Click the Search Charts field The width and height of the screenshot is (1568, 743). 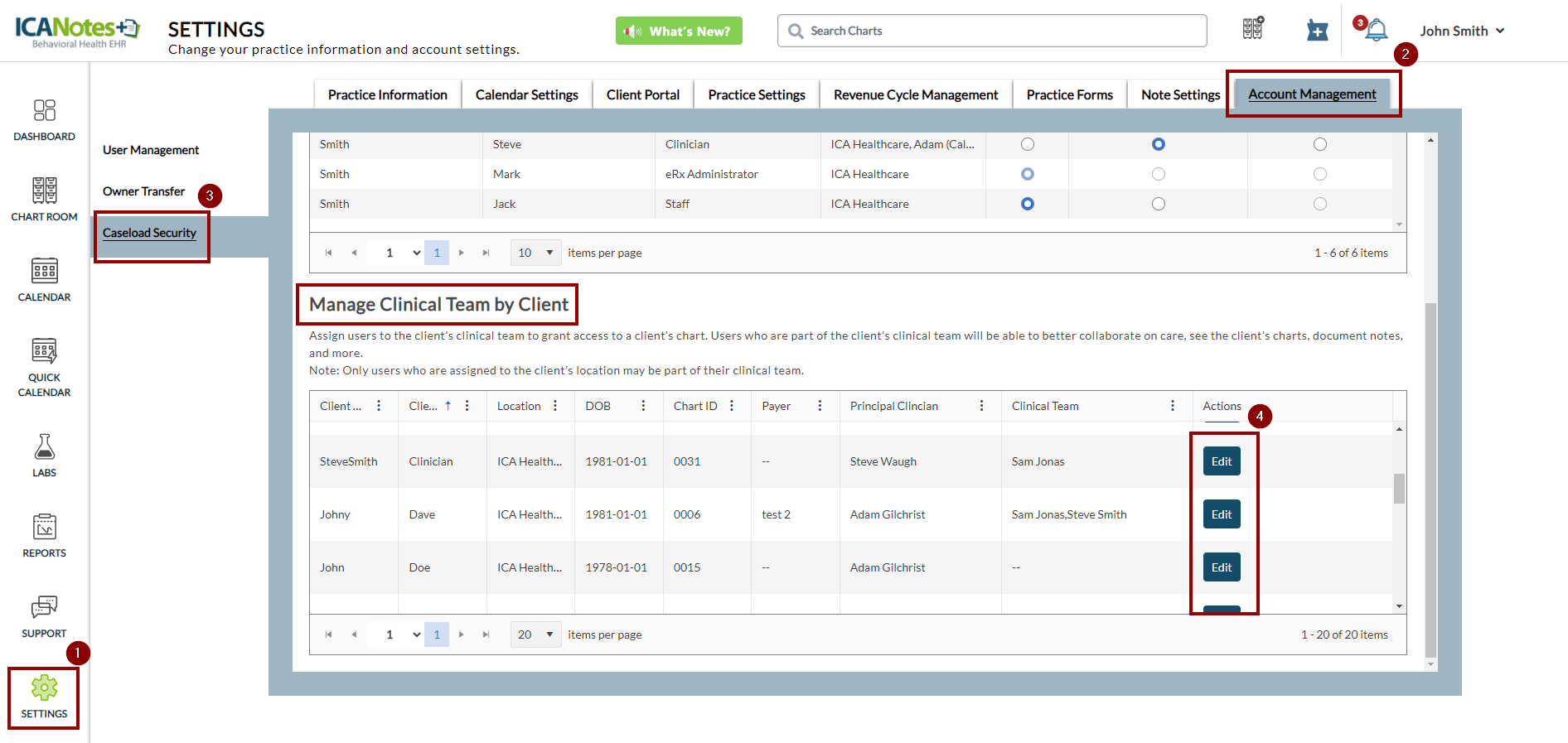pyautogui.click(x=991, y=31)
